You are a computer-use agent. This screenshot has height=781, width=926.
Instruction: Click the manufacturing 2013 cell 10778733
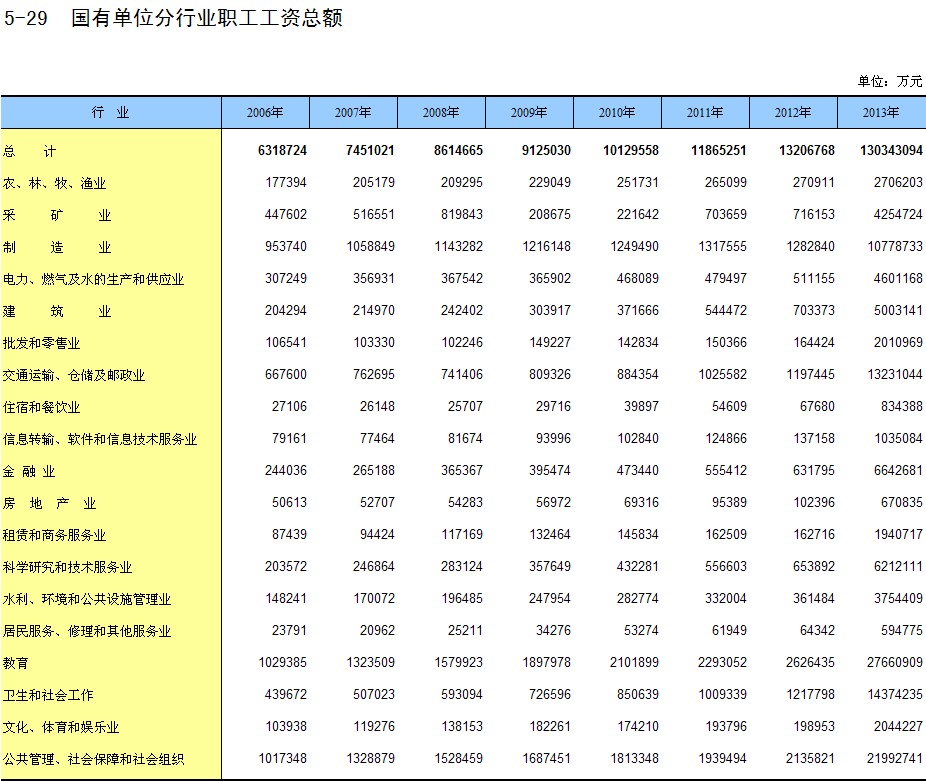point(895,246)
